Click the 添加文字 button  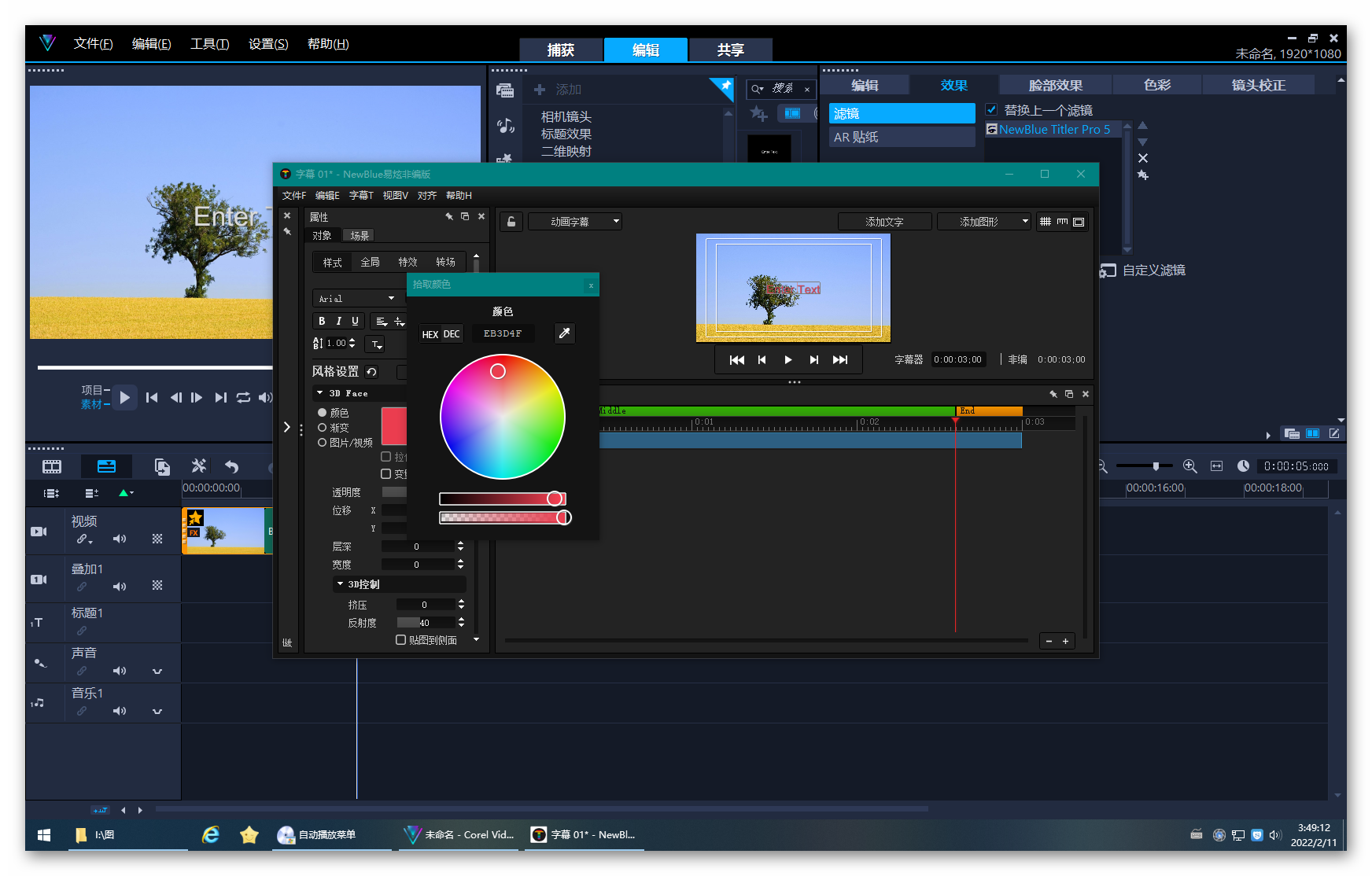[885, 222]
